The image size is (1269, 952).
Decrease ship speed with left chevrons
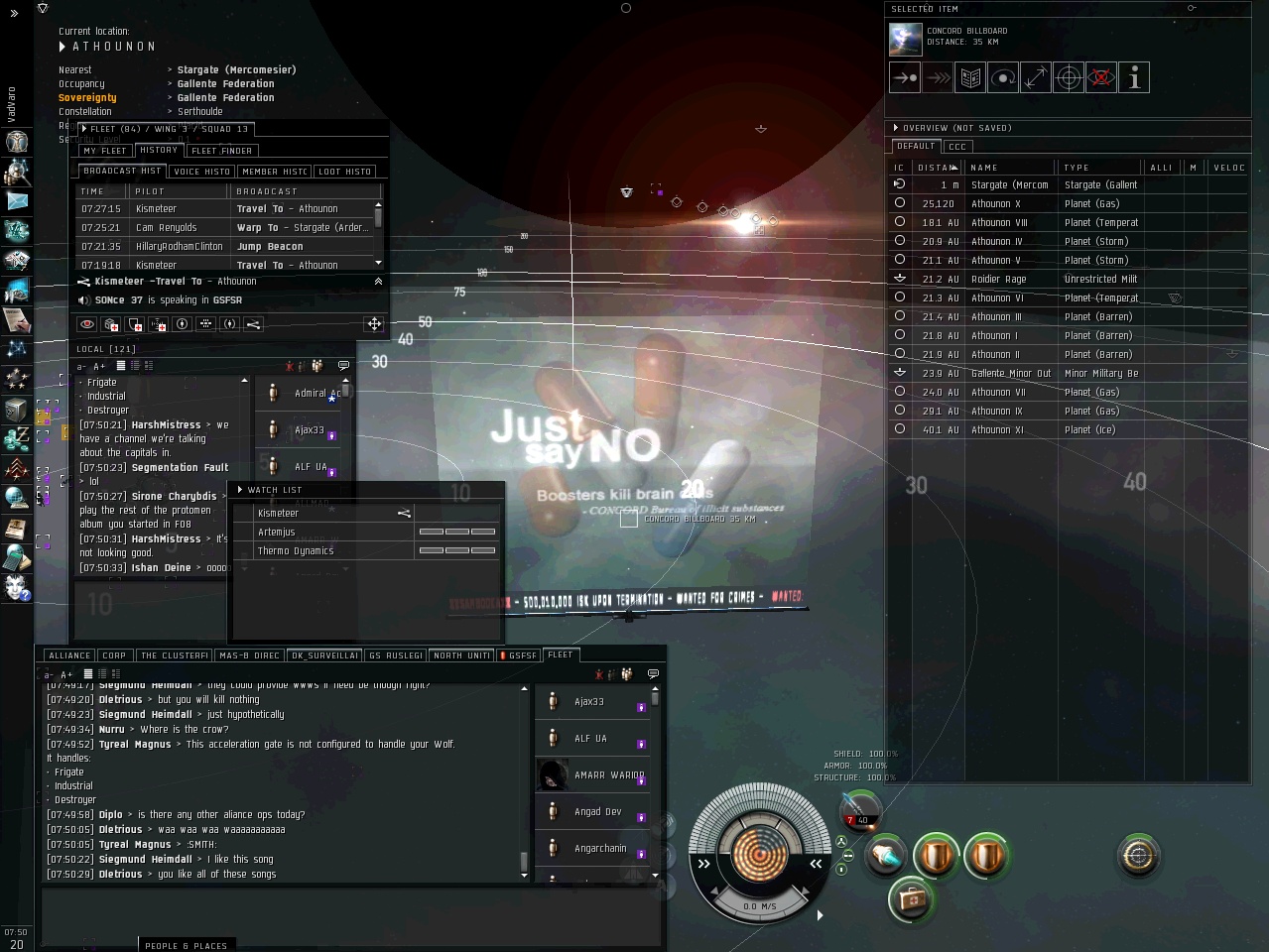(x=704, y=864)
